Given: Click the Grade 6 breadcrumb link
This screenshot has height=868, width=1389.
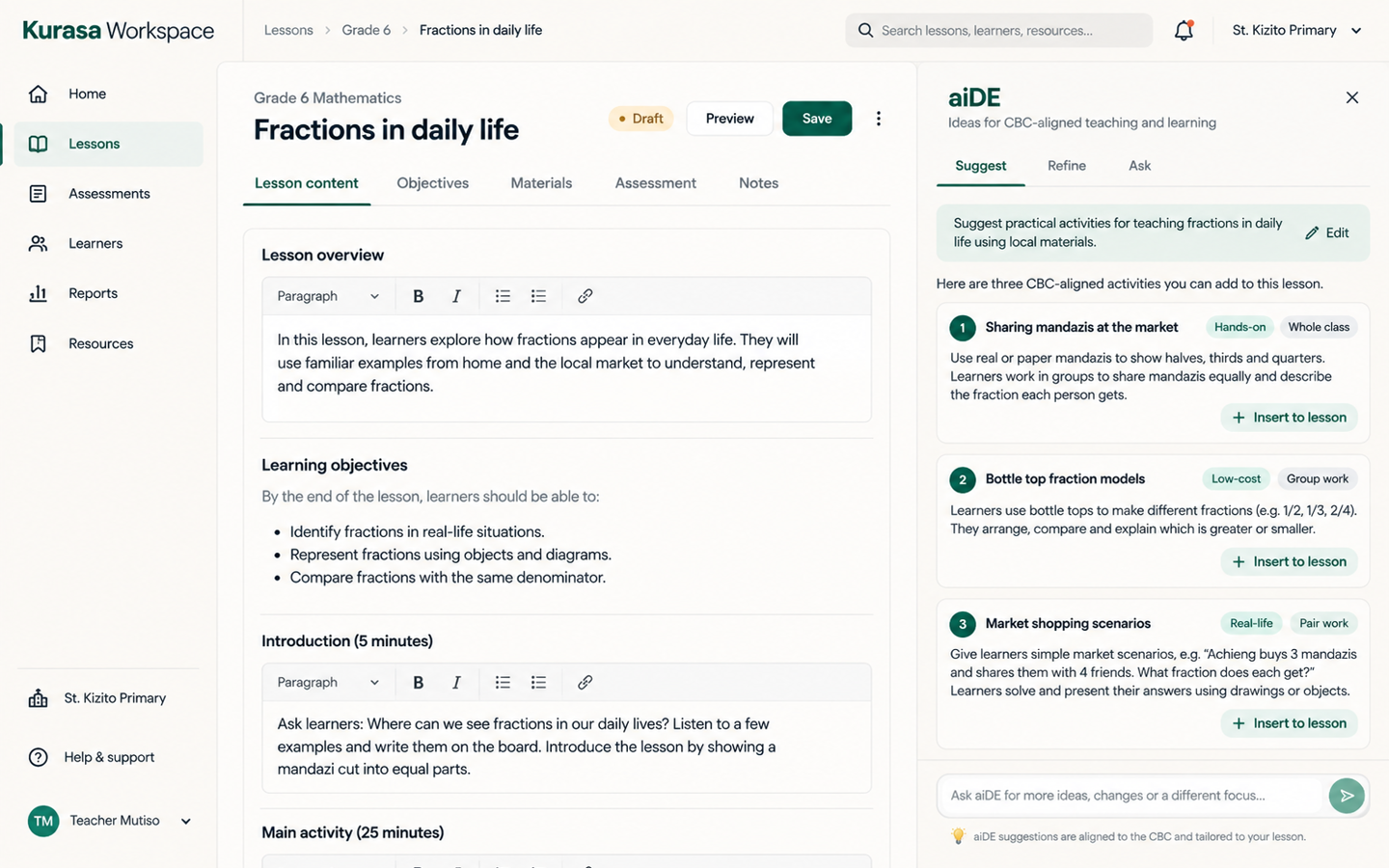Looking at the screenshot, I should click(367, 30).
